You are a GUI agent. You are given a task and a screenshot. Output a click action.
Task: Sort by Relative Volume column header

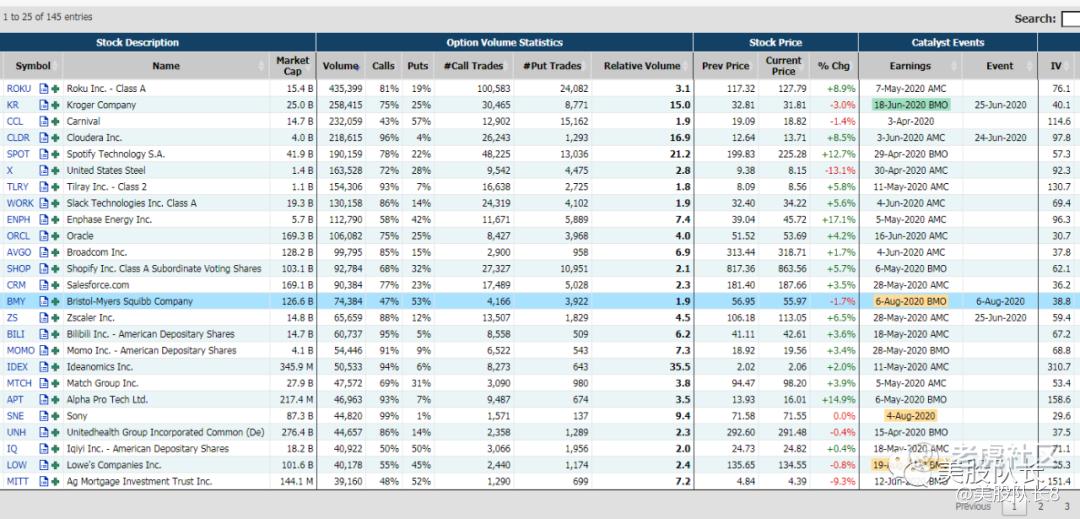tap(642, 66)
